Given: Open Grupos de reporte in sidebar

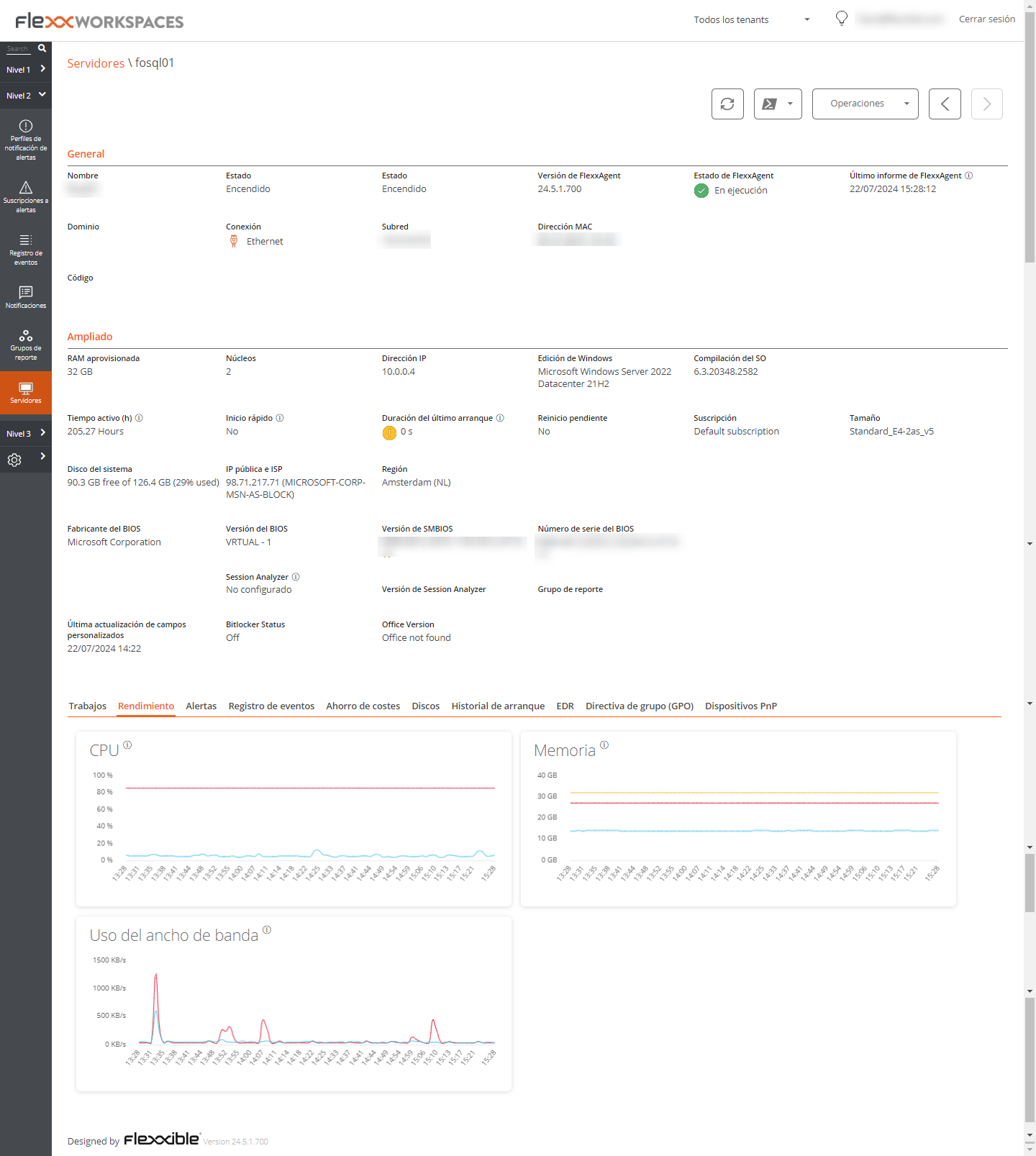Looking at the screenshot, I should pyautogui.click(x=26, y=345).
